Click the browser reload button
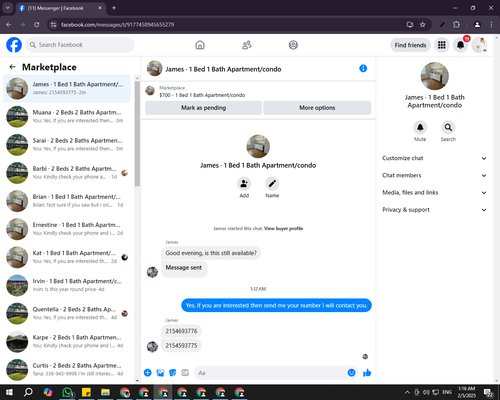500x400 pixels. click(37, 25)
